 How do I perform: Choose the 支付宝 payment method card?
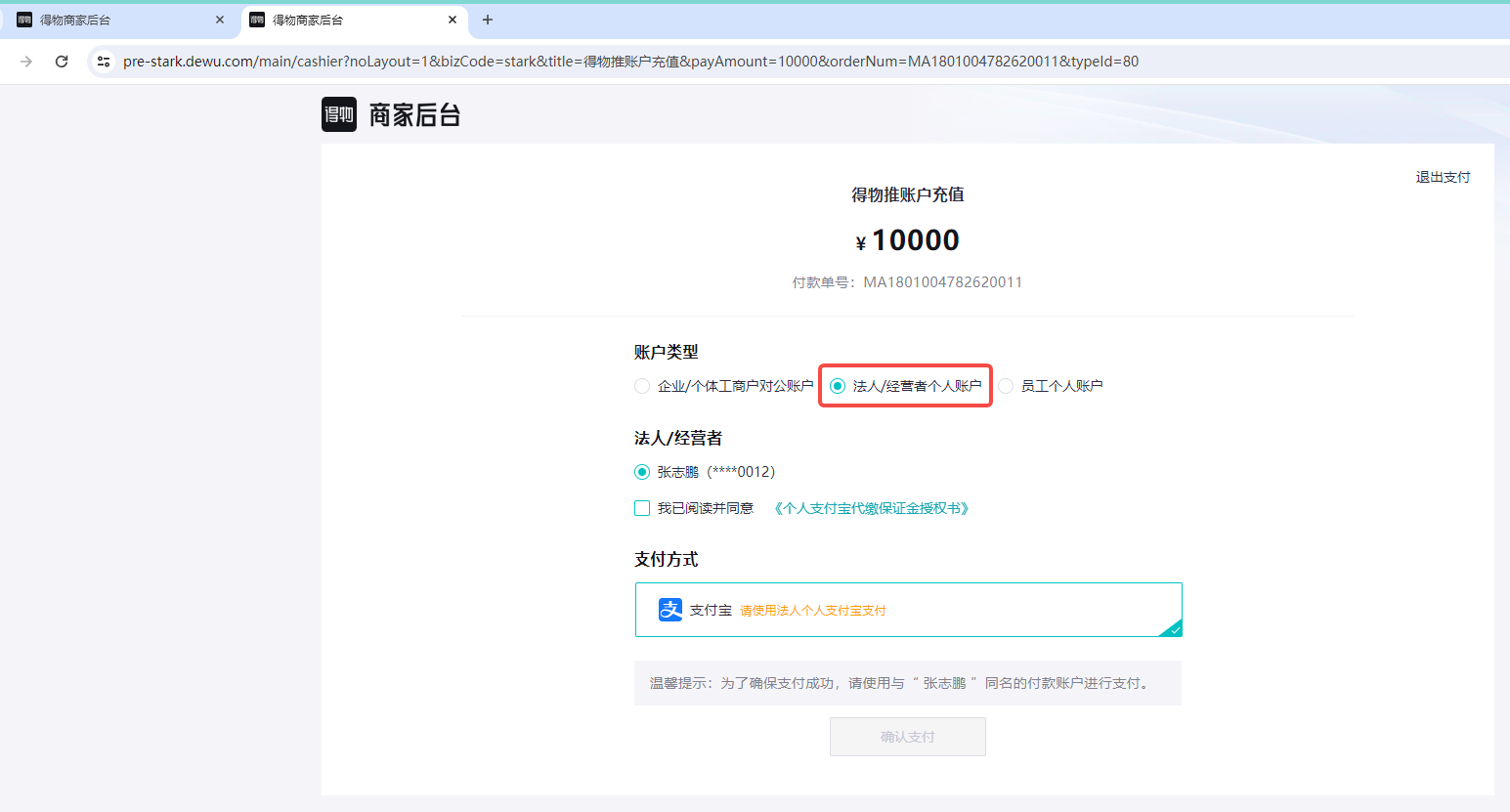pos(909,610)
